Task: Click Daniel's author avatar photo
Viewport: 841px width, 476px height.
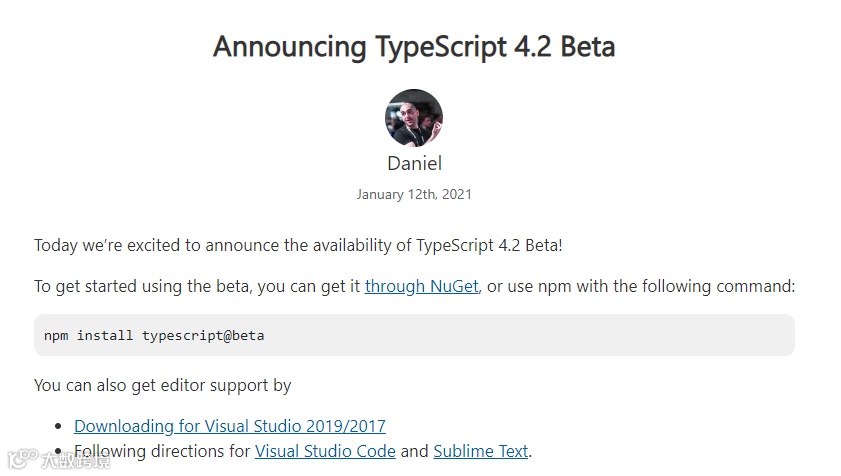Action: (414, 118)
